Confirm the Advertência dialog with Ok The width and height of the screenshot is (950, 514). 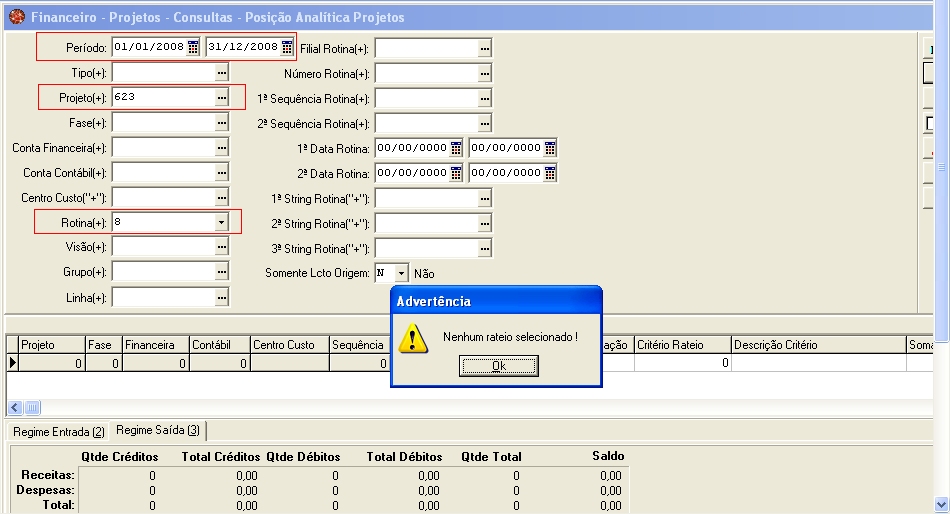pyautogui.click(x=499, y=366)
